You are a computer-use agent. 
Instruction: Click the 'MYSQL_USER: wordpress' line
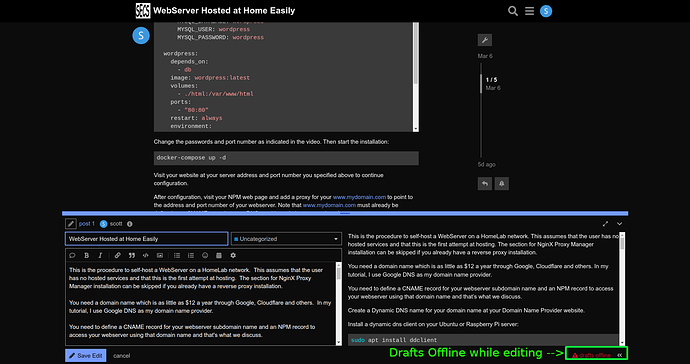213,29
